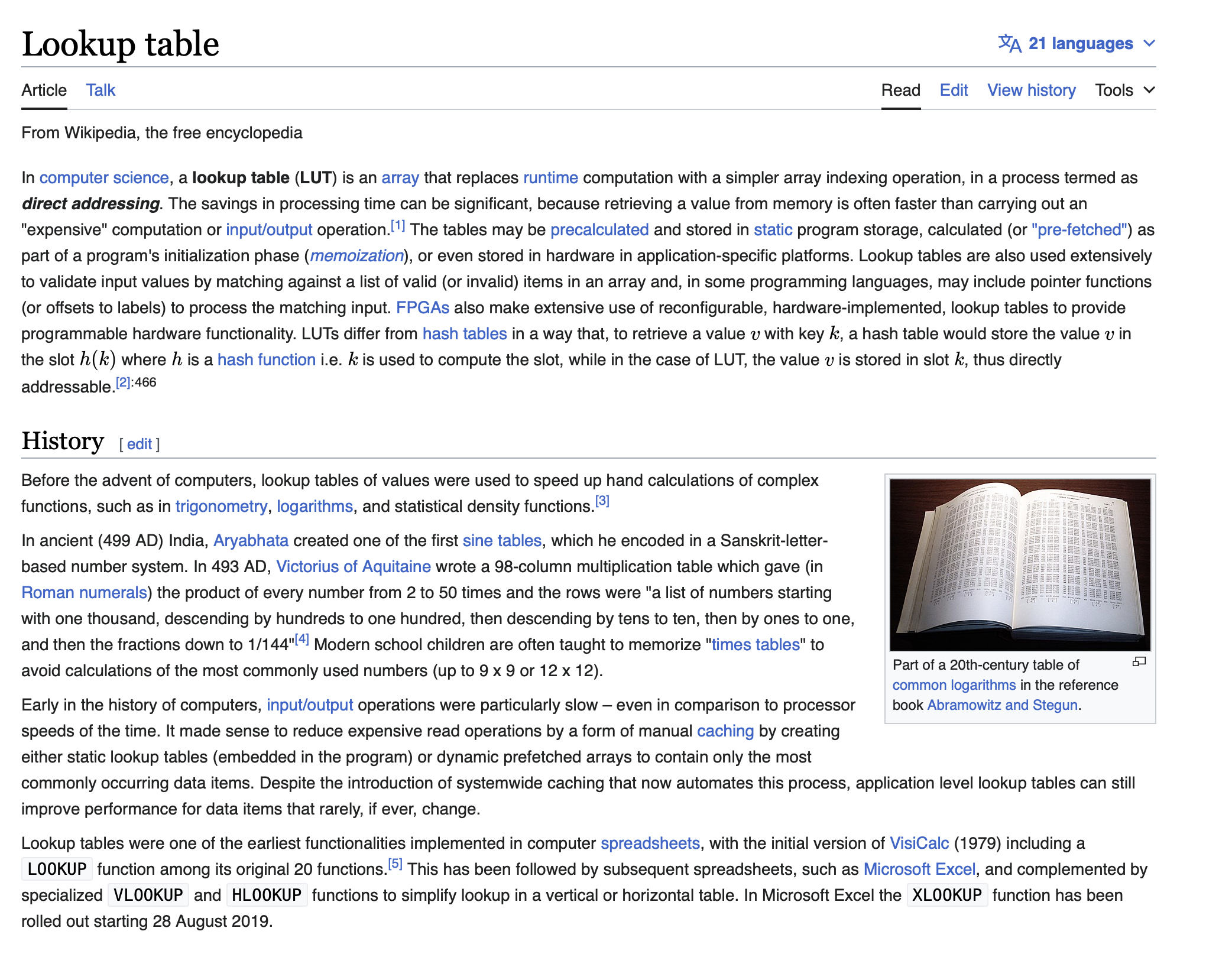The width and height of the screenshot is (1232, 954).
Task: Jump to citation [1]
Action: 398,225
